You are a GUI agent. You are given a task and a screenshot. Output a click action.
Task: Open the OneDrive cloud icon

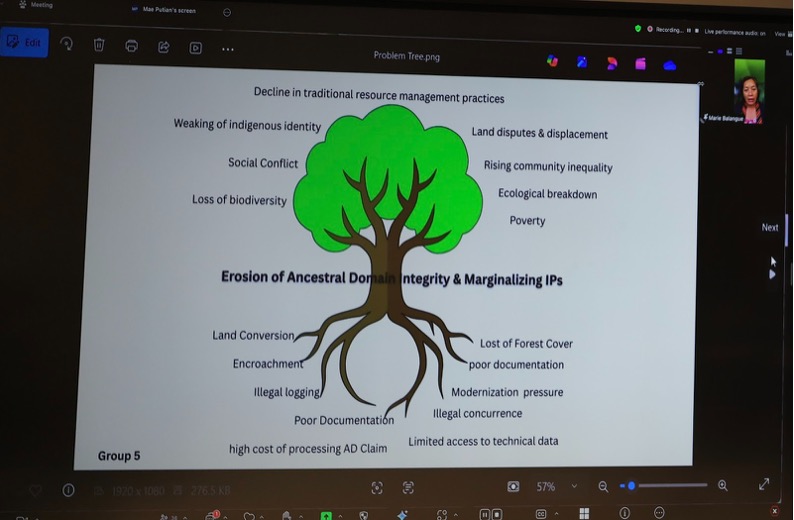click(670, 65)
